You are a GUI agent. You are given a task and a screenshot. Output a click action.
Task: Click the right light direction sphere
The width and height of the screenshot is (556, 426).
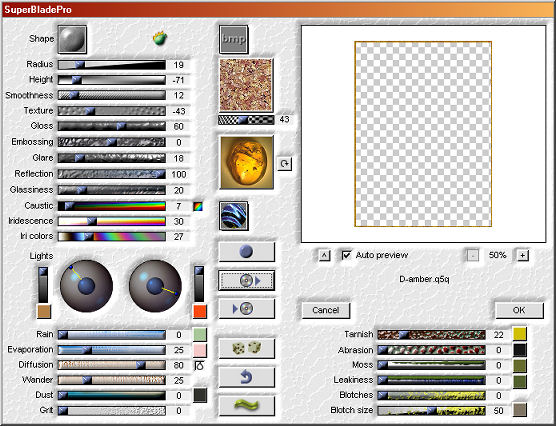155,286
